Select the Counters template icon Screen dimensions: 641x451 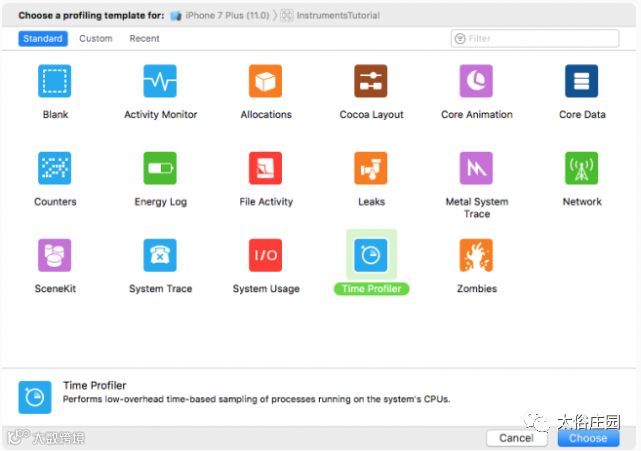[x=54, y=168]
